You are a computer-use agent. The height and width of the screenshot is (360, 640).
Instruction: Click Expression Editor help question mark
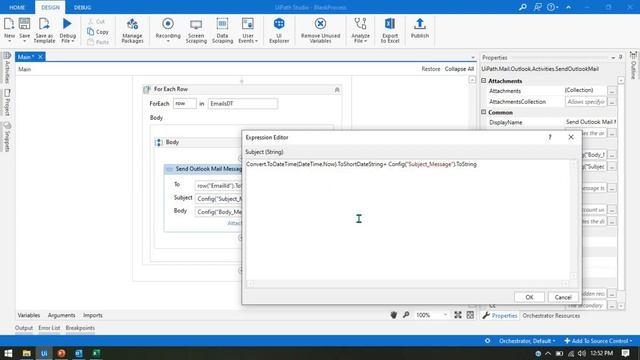tap(550, 137)
